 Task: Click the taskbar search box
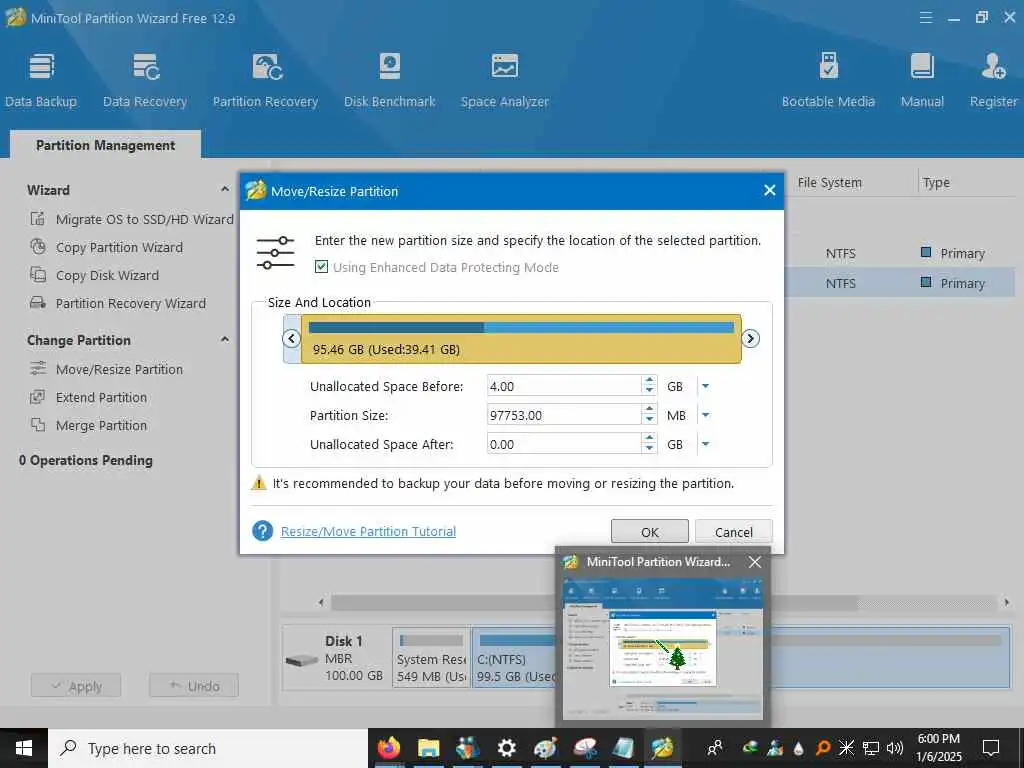pos(208,748)
